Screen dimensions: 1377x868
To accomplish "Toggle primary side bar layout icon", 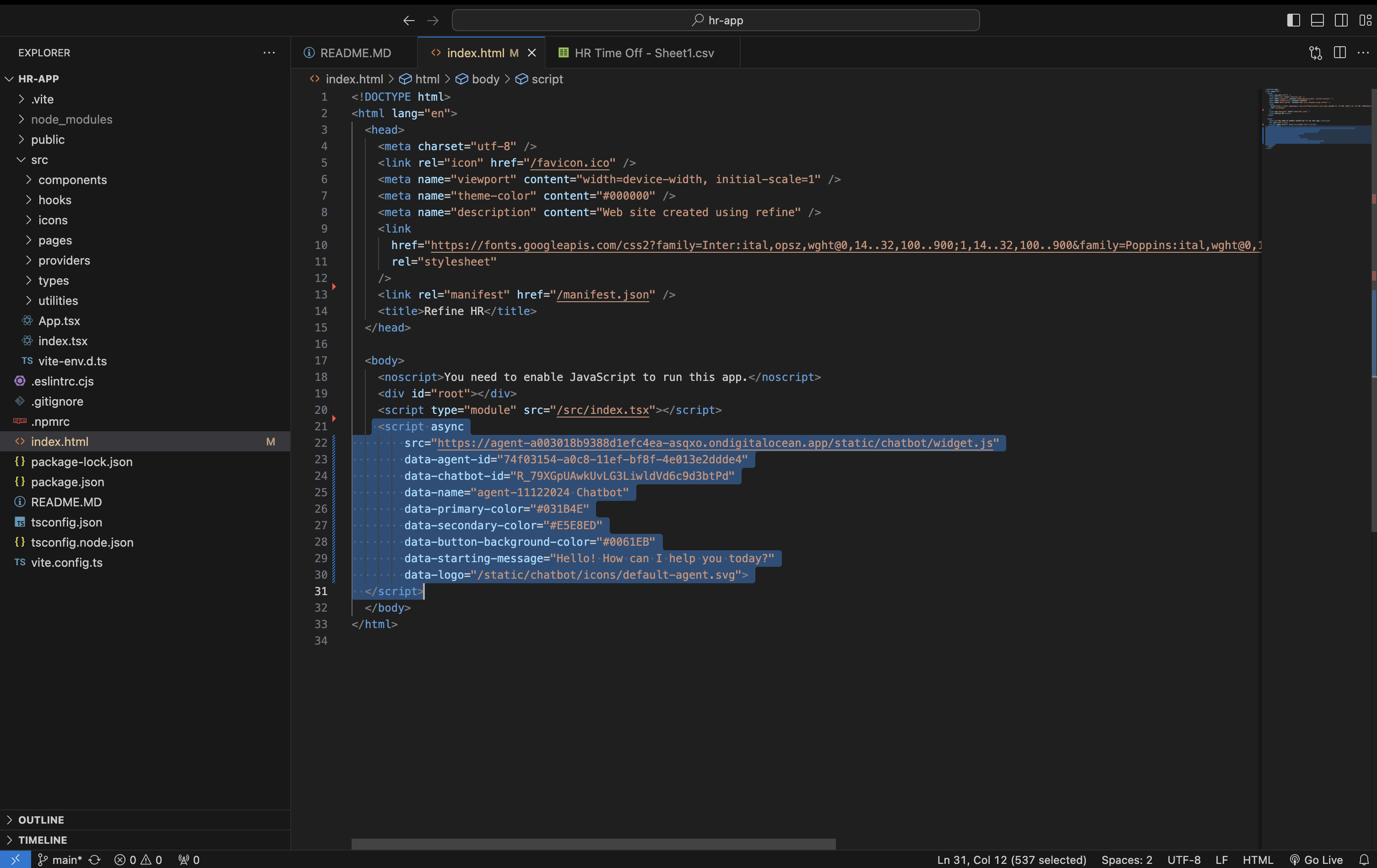I will click(1294, 21).
